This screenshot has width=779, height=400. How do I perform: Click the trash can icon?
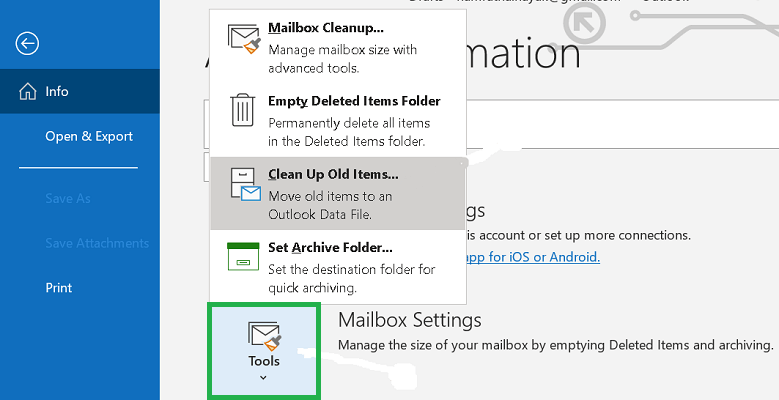pyautogui.click(x=243, y=110)
